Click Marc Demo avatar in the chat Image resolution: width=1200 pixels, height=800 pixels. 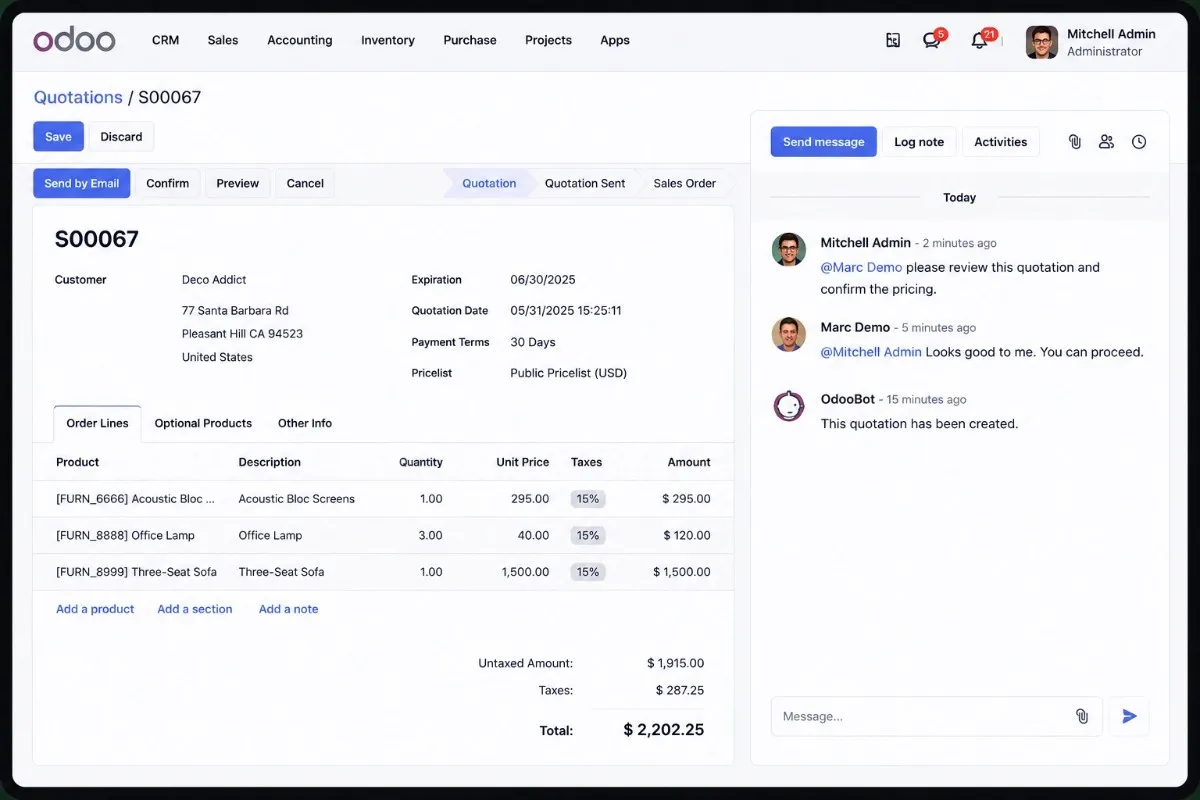pyautogui.click(x=789, y=335)
